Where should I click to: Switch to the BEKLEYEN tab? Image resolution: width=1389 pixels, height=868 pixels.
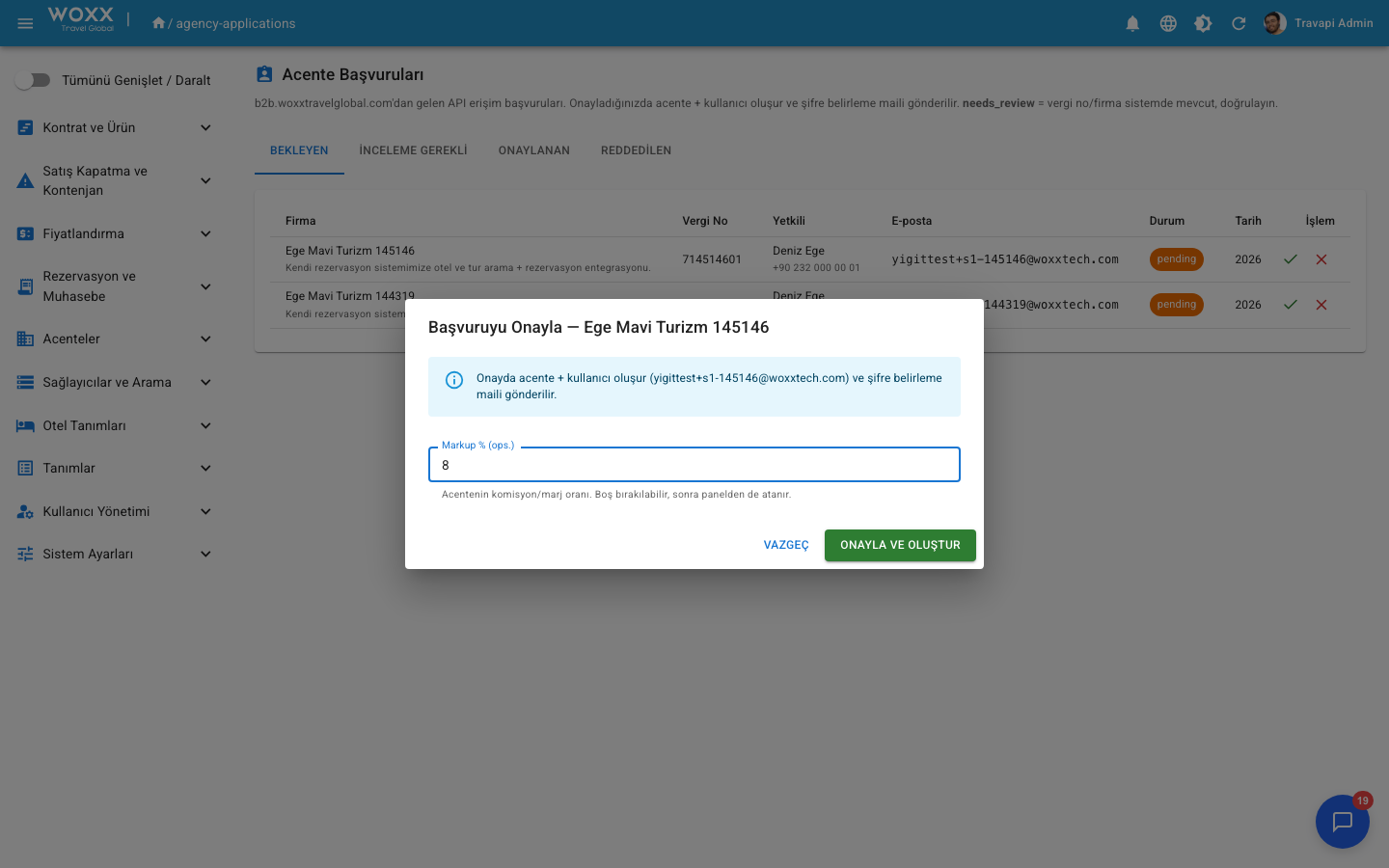(x=299, y=150)
